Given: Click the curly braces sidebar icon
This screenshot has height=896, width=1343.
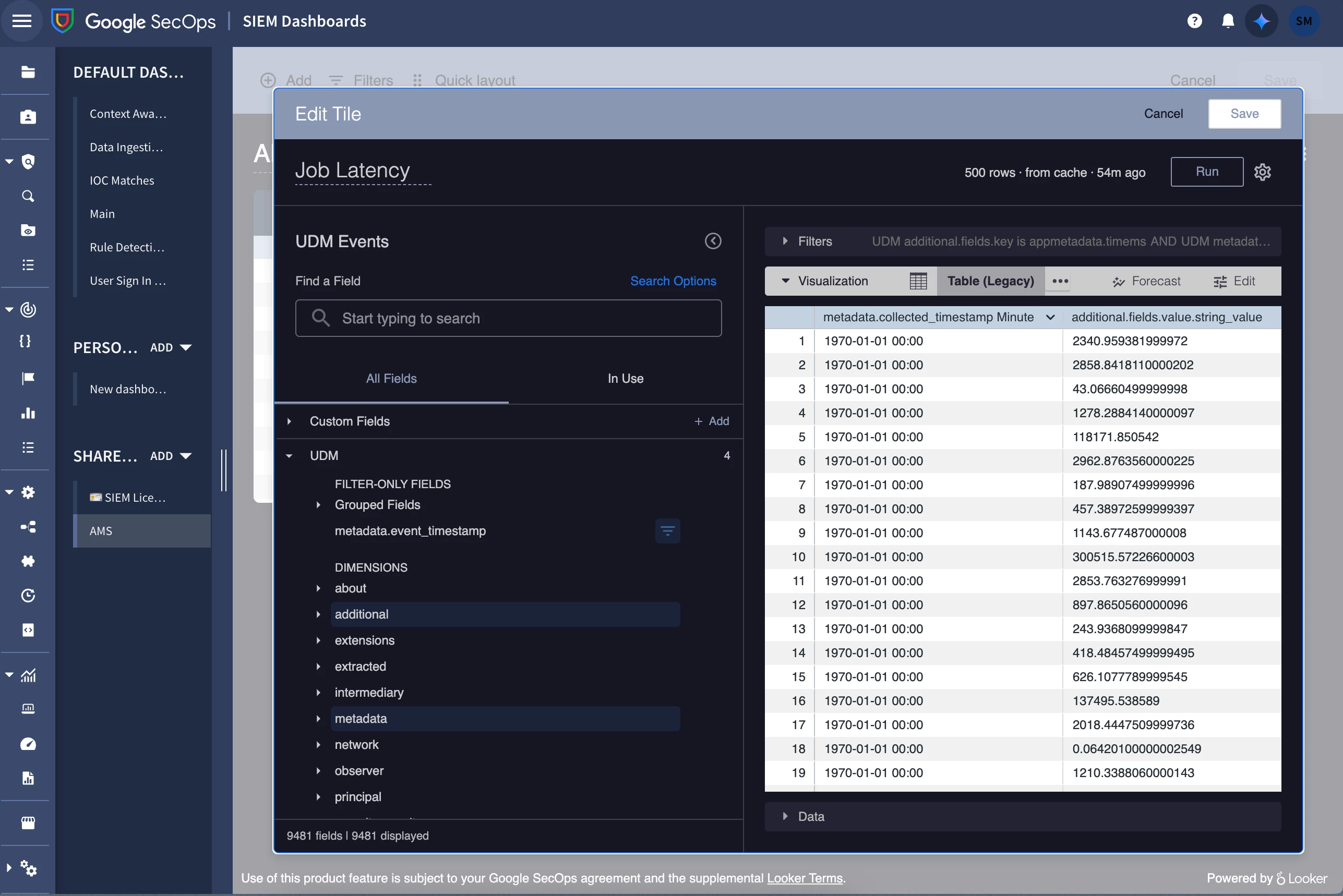Looking at the screenshot, I should 25,341.
